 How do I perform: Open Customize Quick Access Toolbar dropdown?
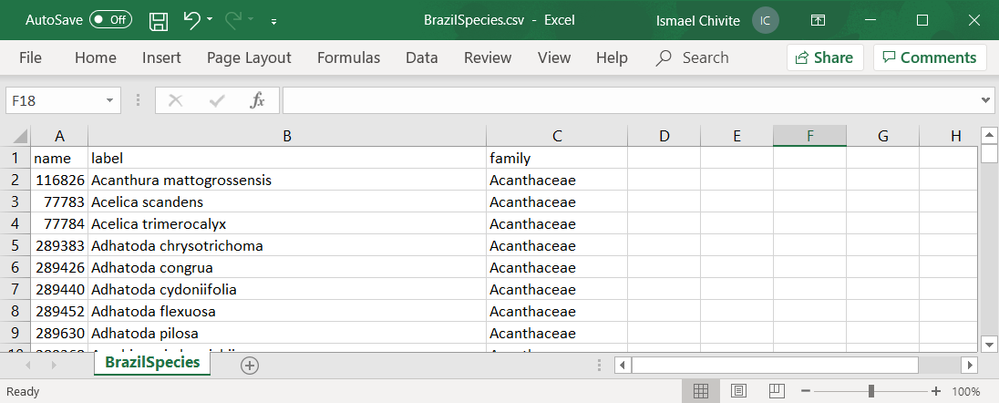pyautogui.click(x=274, y=20)
